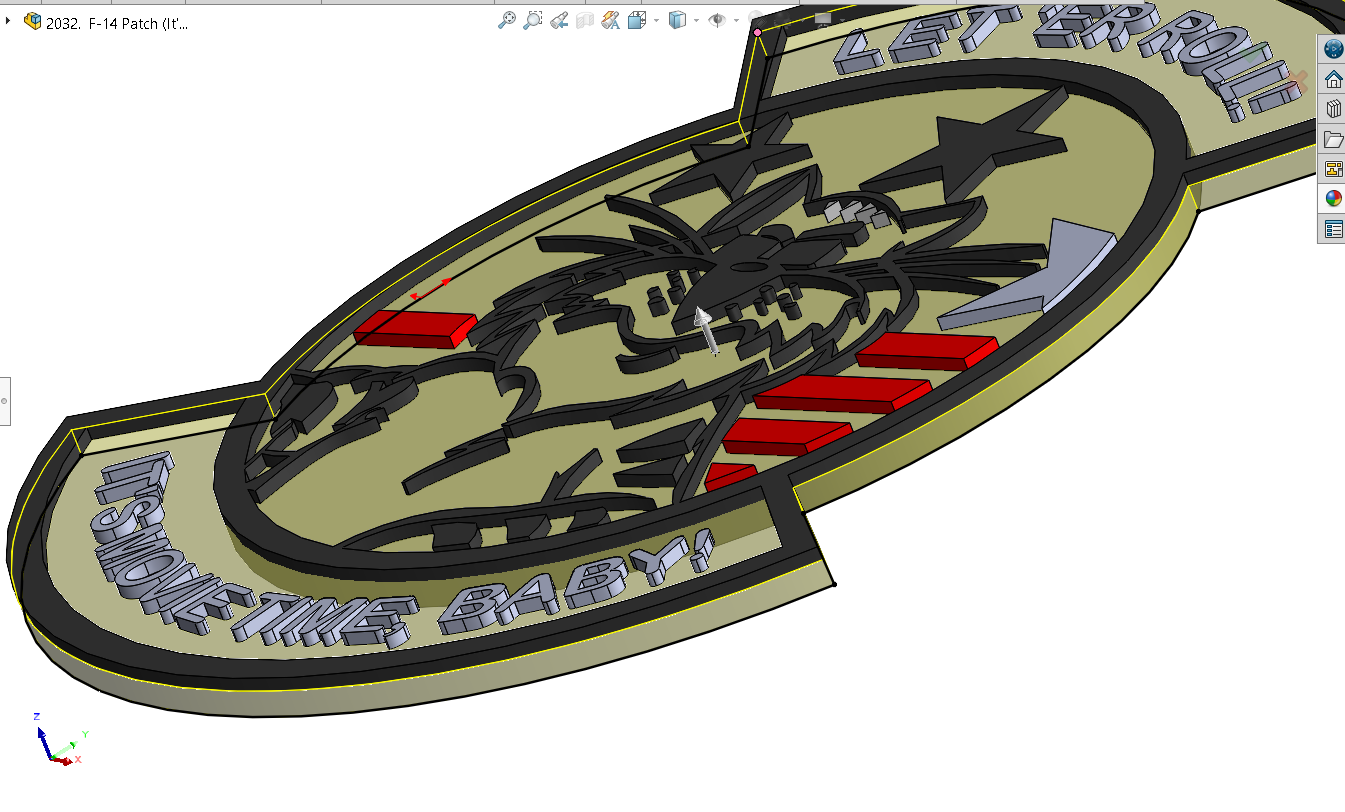Click the green Y axis of triad
This screenshot has height=812, width=1345.
[65, 747]
